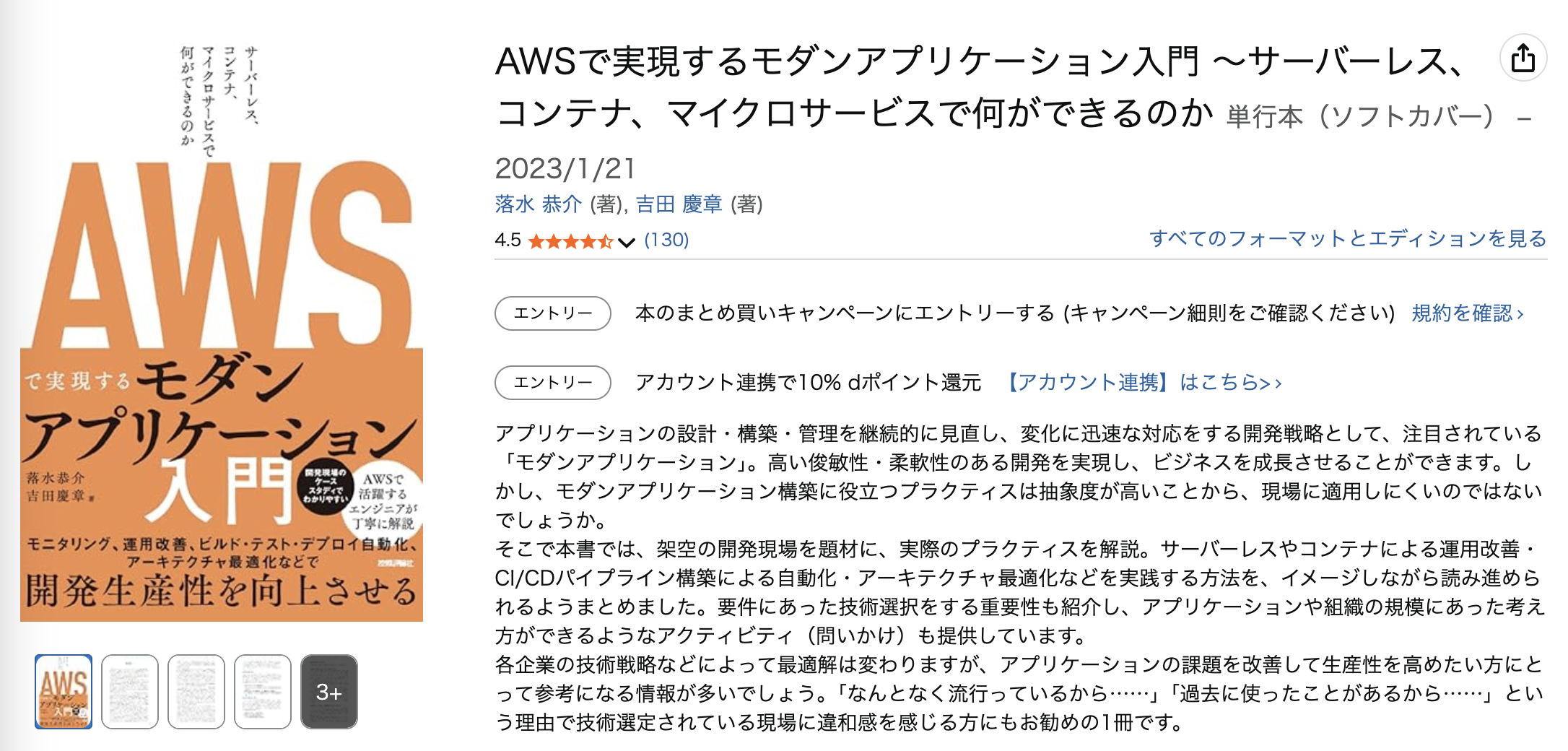The height and width of the screenshot is (751, 1568).
Task: Click the 単行本（ソフトカバー） format label
Action: pos(1359,116)
